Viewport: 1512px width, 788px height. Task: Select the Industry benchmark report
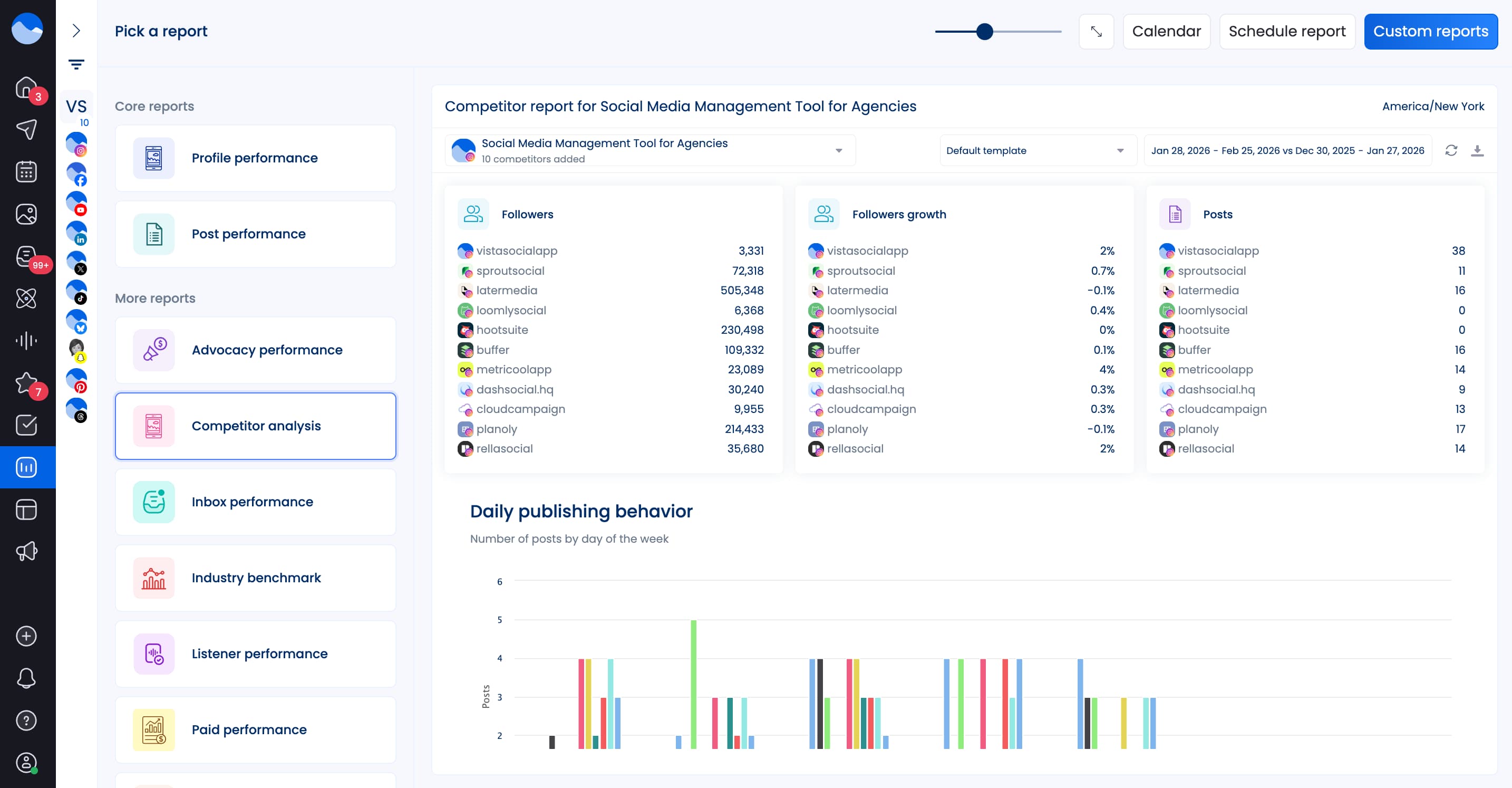(256, 578)
